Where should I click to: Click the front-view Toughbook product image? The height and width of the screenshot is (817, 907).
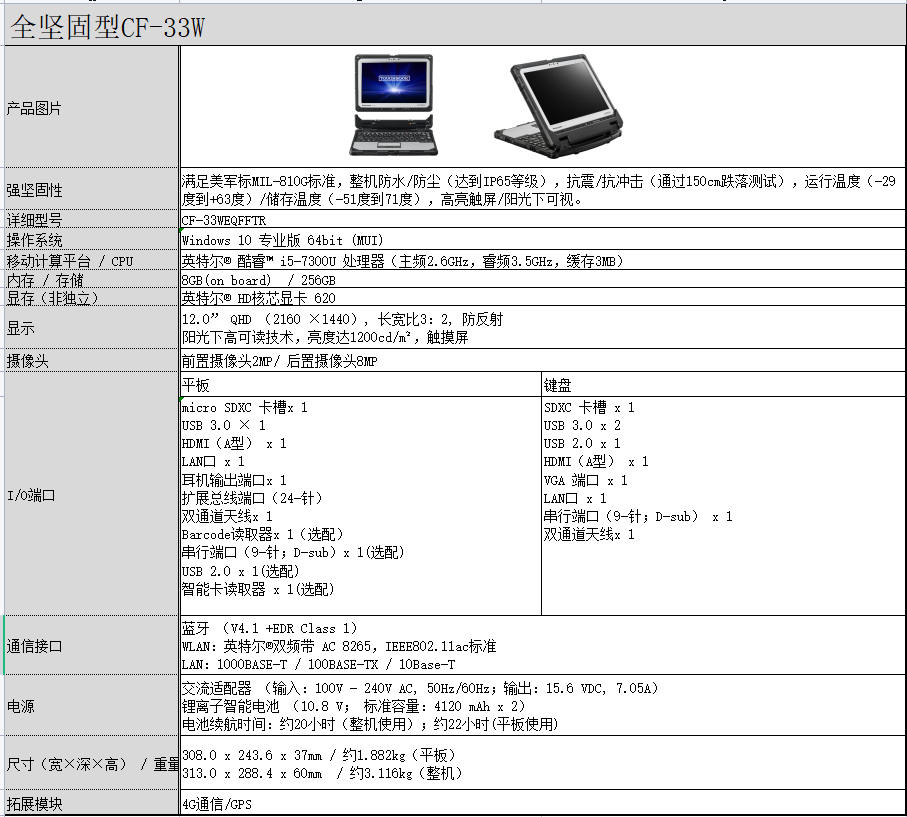click(394, 105)
